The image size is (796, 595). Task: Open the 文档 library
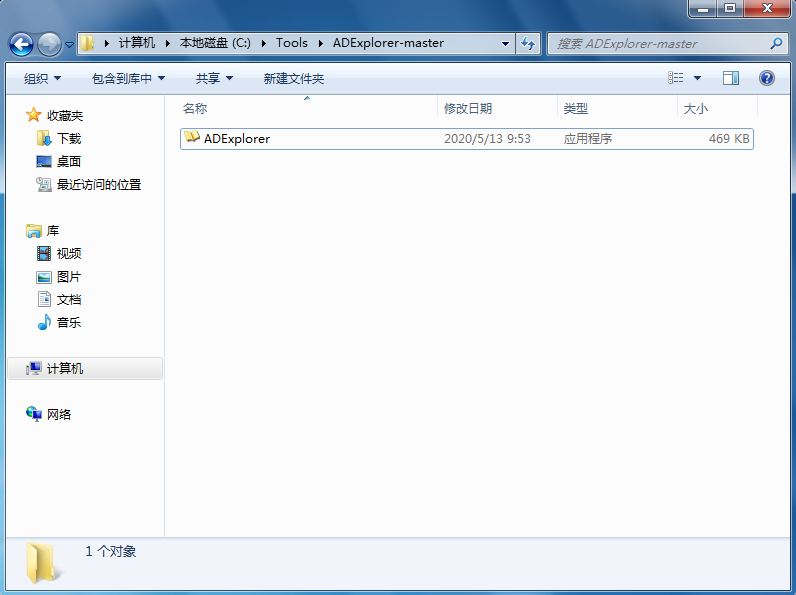pyautogui.click(x=69, y=300)
